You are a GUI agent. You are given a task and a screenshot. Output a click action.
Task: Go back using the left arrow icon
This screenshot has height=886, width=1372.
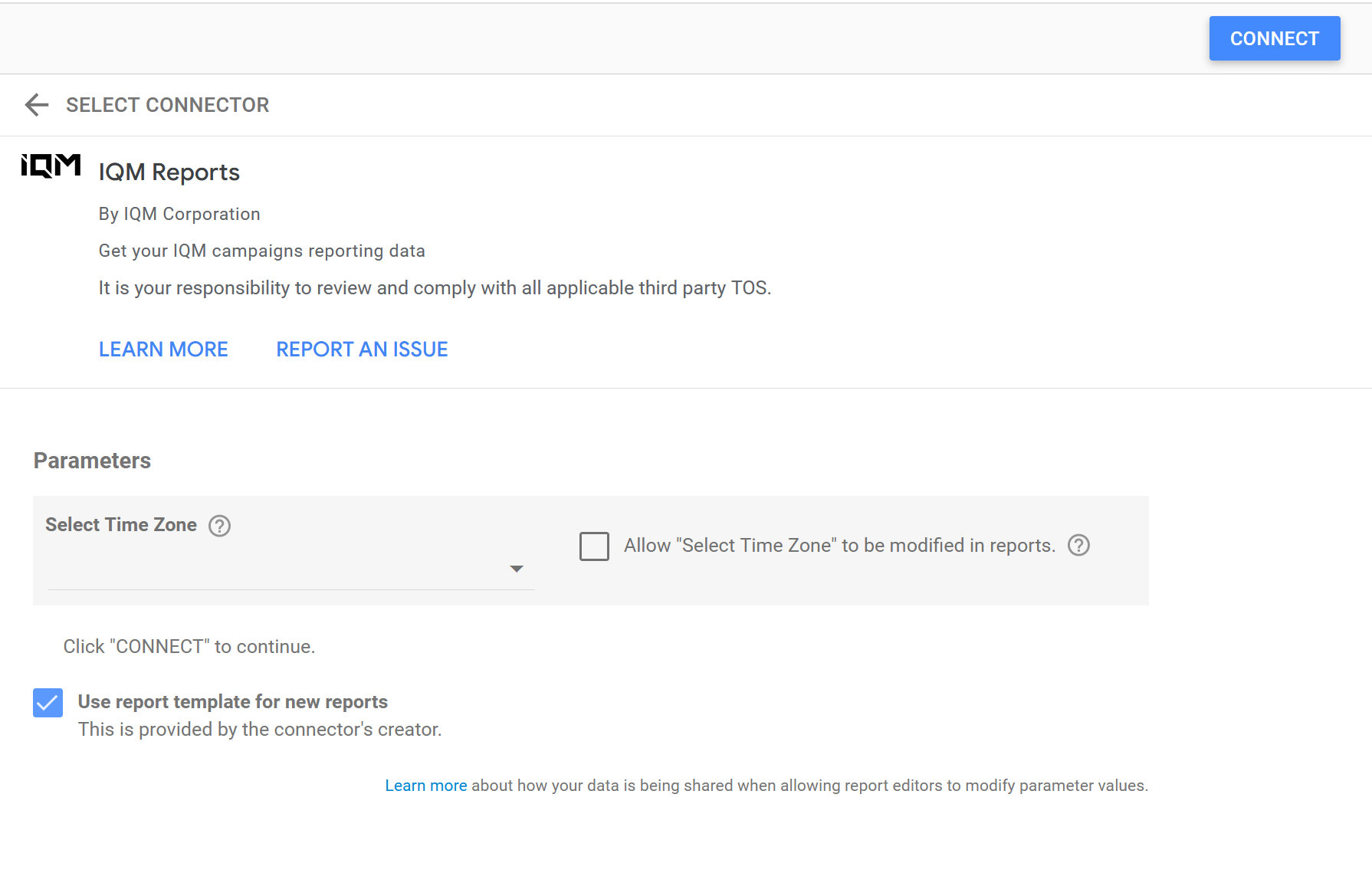36,105
